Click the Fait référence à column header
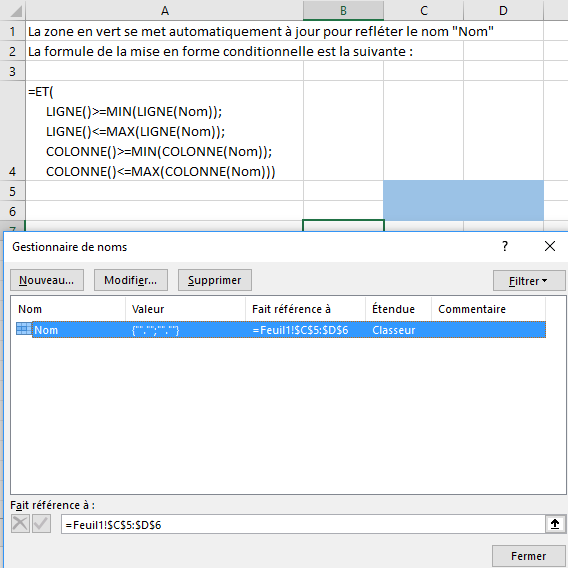This screenshot has width=568, height=568. (305, 309)
